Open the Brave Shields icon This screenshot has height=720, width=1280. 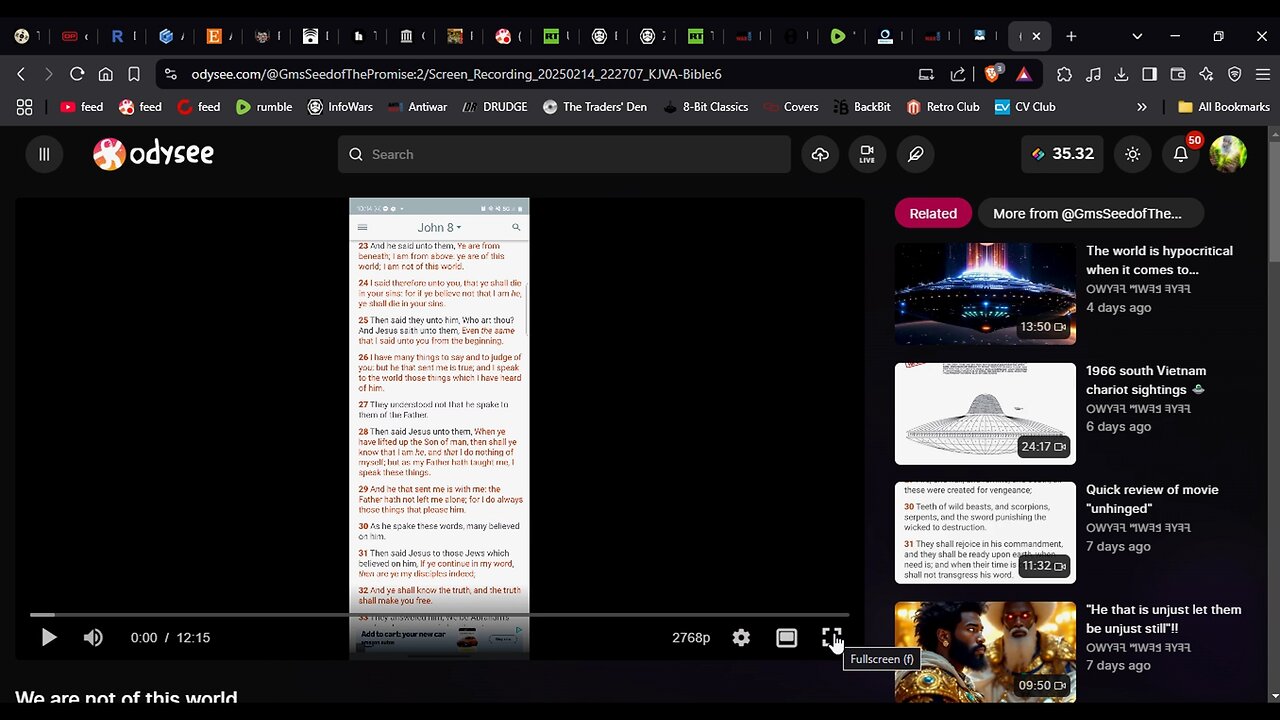coord(993,74)
